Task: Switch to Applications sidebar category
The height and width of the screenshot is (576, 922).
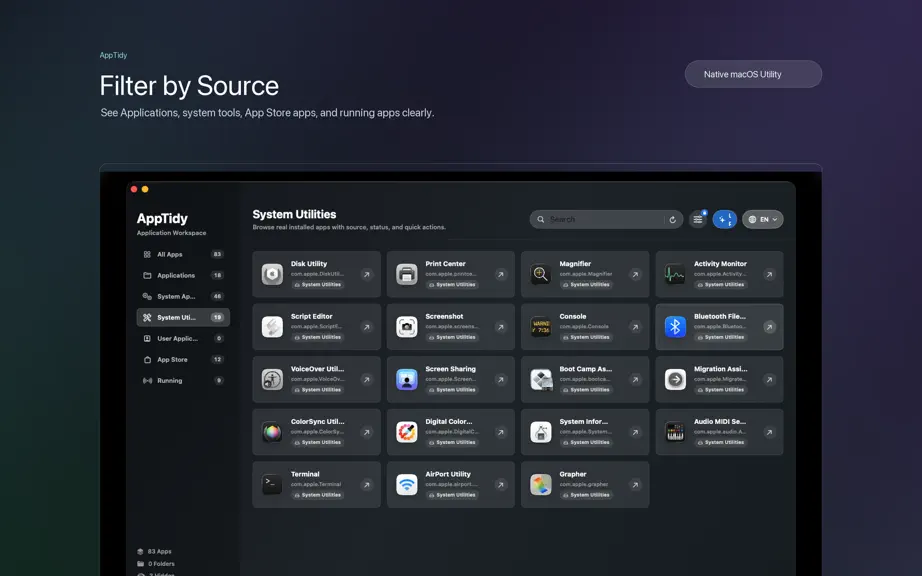Action: tap(183, 275)
